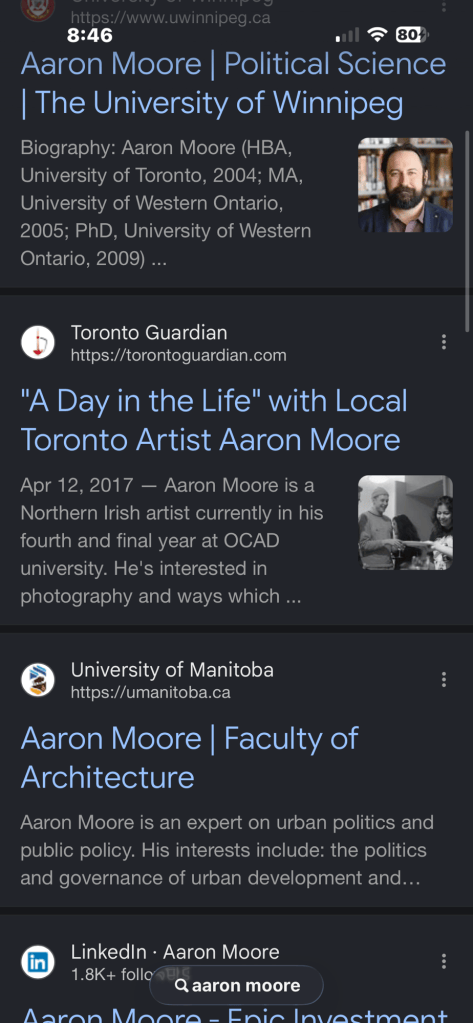This screenshot has height=1023, width=473.
Task: Tap the University of Manitoba site favicon
Action: point(38,680)
